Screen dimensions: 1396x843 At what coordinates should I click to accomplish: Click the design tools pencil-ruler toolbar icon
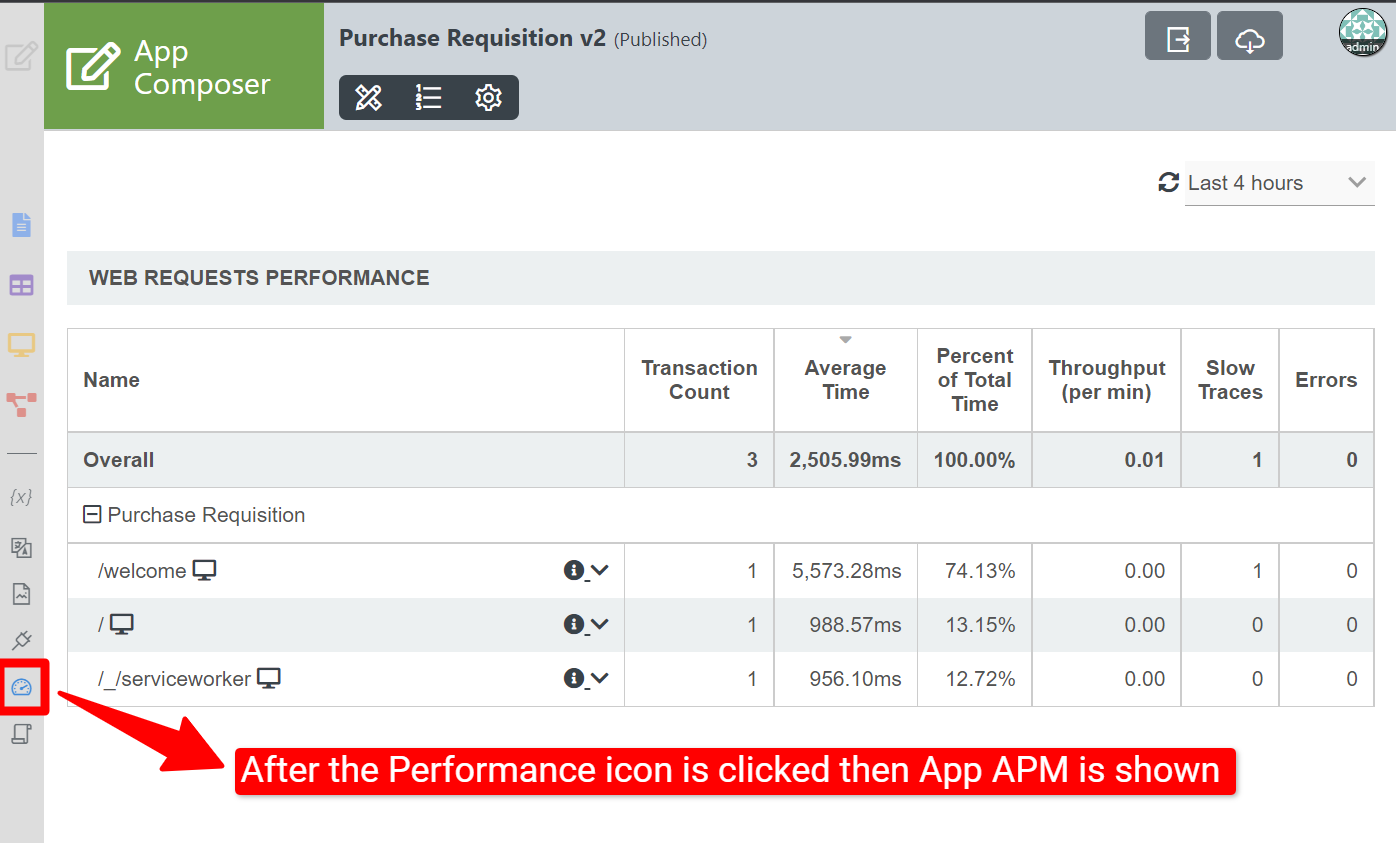click(369, 98)
